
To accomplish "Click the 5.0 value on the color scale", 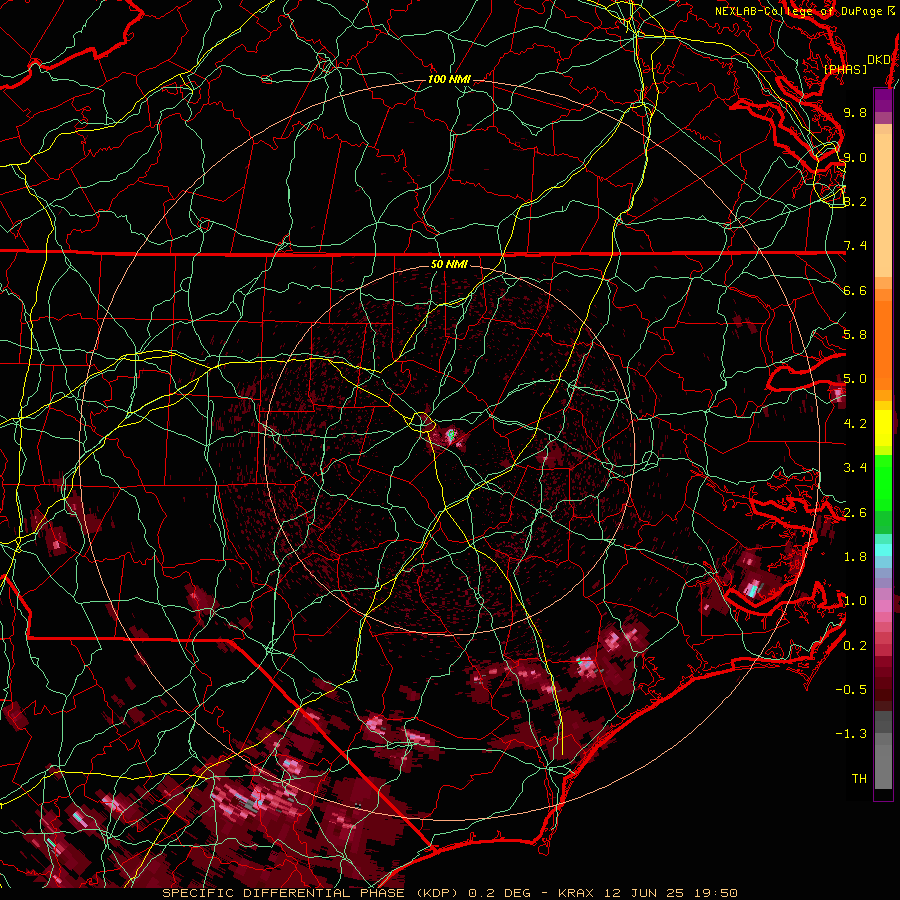I will coord(855,379).
